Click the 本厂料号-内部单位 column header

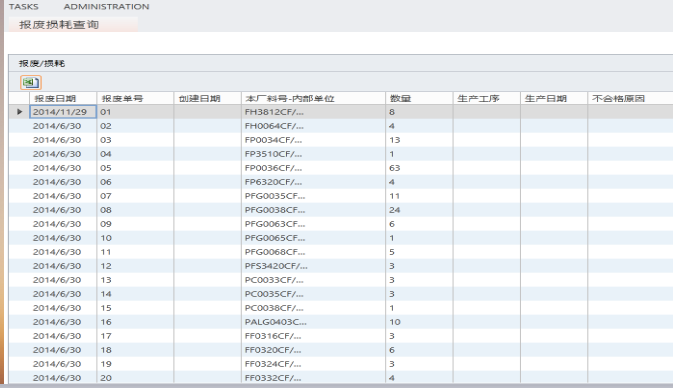313,98
